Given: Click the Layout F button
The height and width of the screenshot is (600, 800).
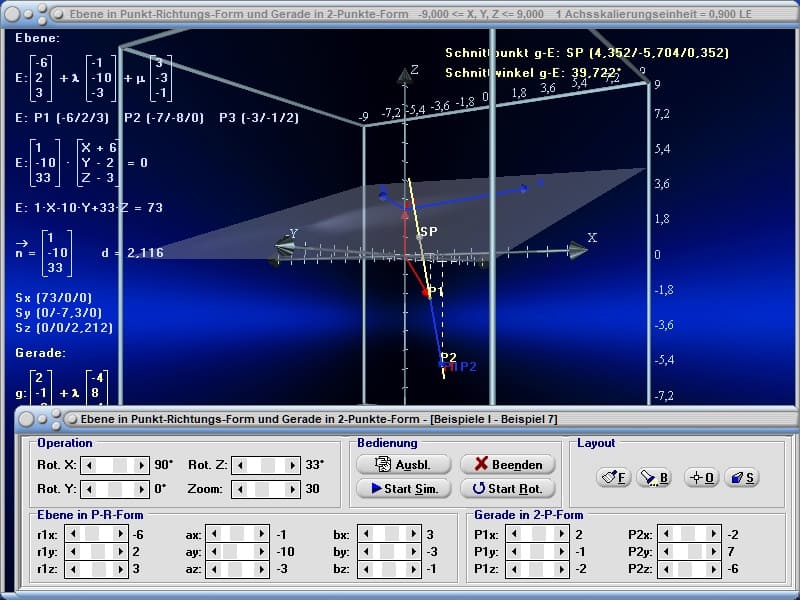Looking at the screenshot, I should (x=613, y=478).
